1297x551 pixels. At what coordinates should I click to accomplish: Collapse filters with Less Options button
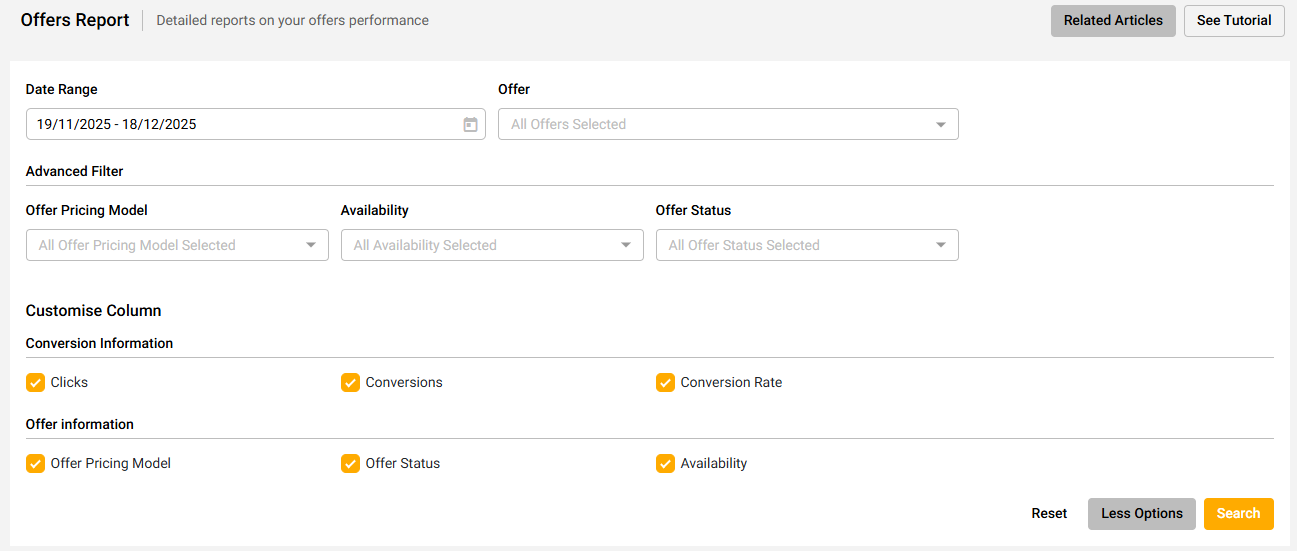[1141, 514]
